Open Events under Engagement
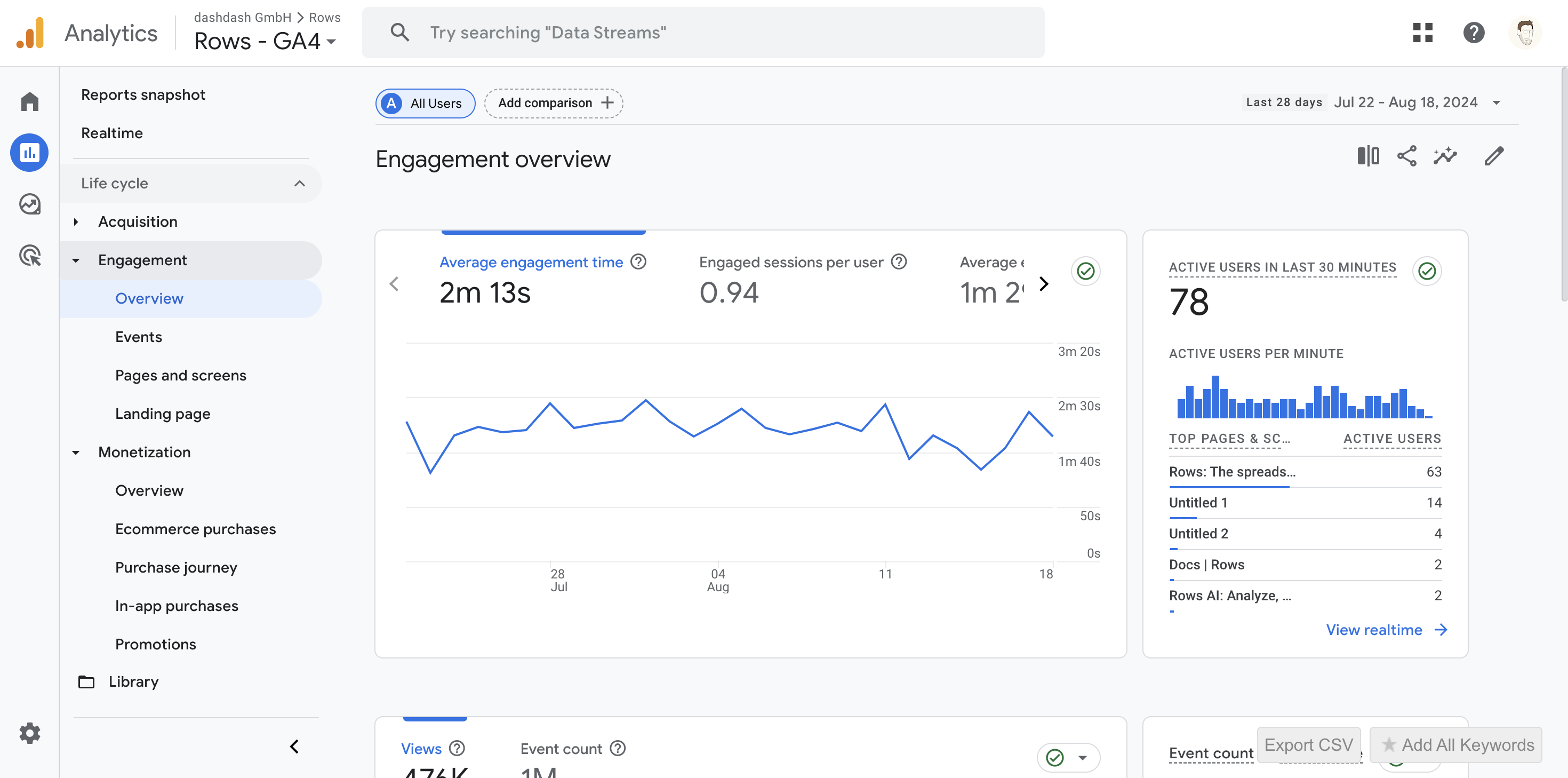 tap(139, 337)
